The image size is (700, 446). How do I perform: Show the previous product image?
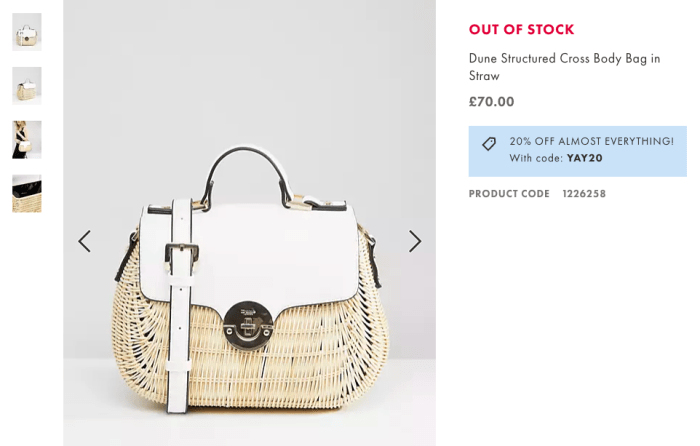pyautogui.click(x=84, y=242)
